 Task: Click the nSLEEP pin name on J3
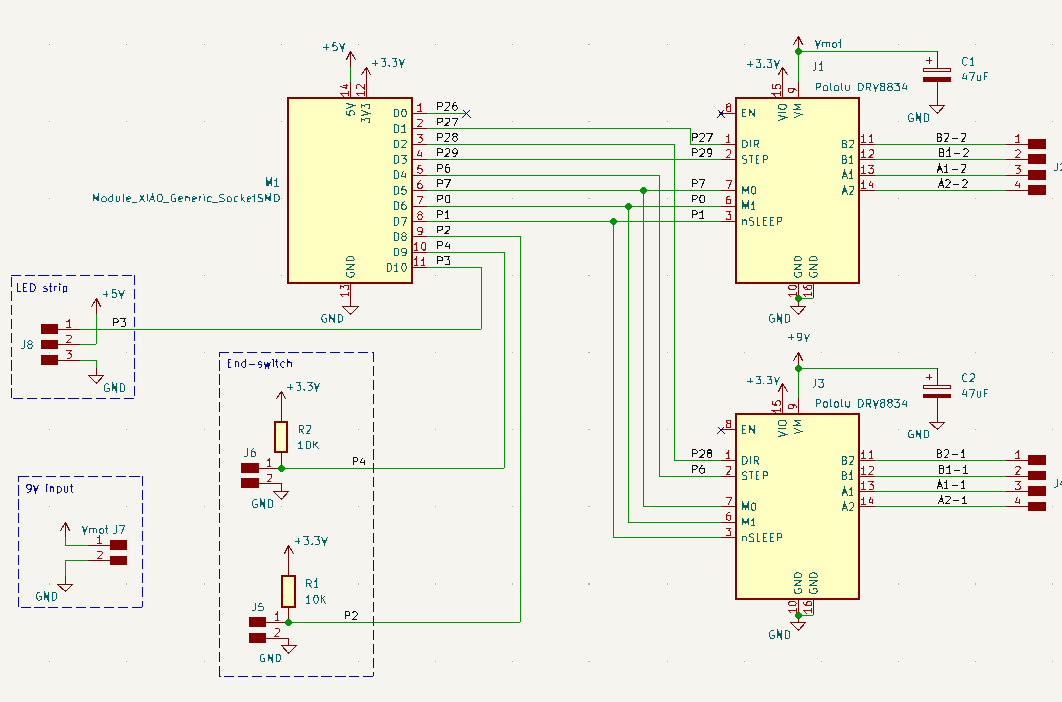click(x=762, y=537)
